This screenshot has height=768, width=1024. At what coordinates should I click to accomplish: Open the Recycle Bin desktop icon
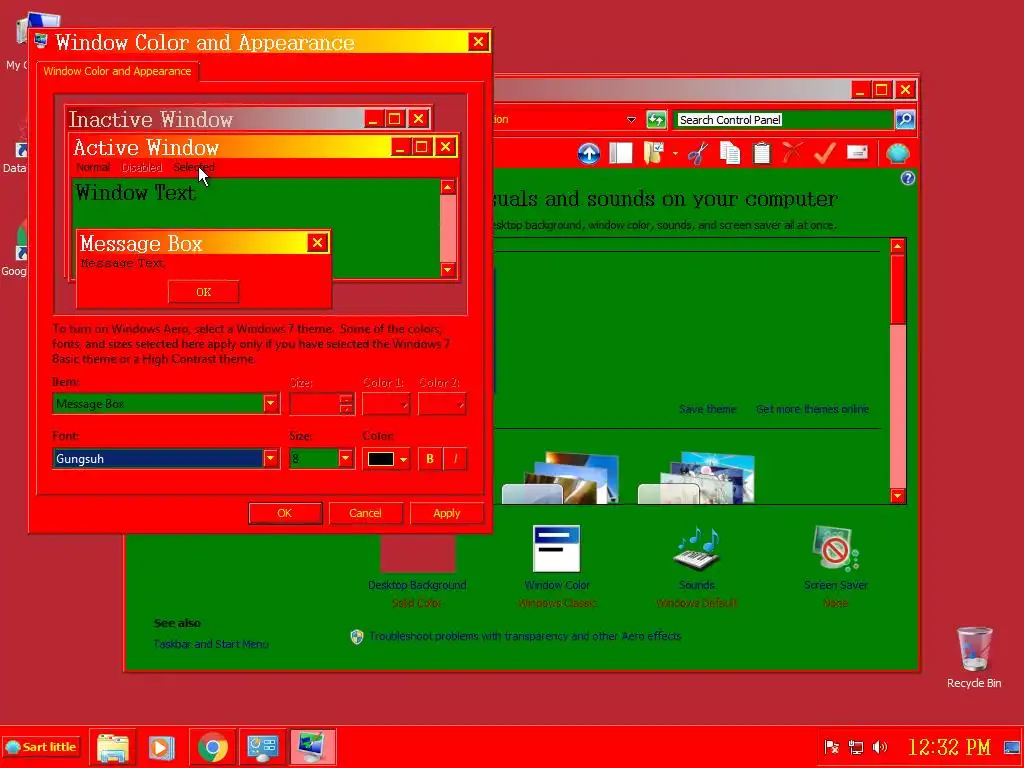[974, 656]
